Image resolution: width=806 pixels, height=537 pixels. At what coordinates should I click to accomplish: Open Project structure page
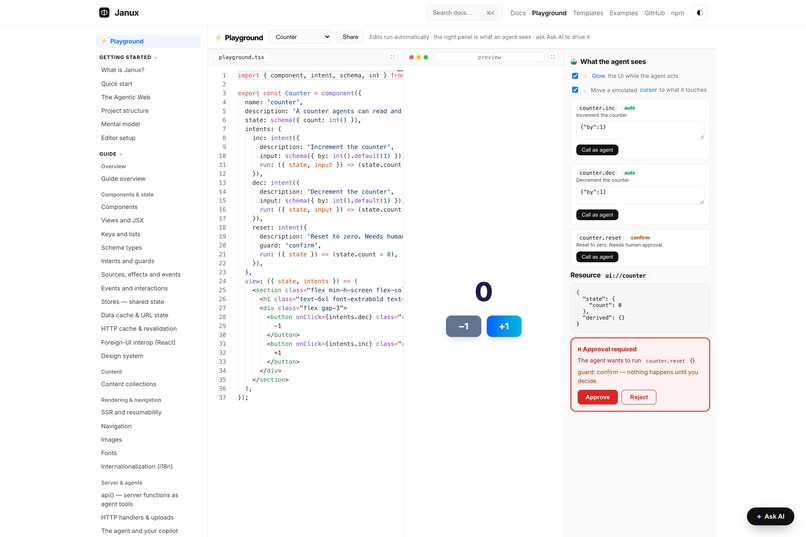[x=125, y=110]
